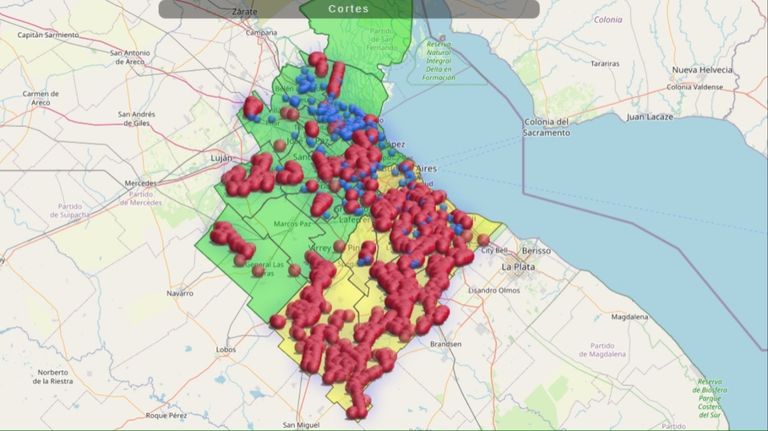Click the Mercedes town label

click(141, 183)
